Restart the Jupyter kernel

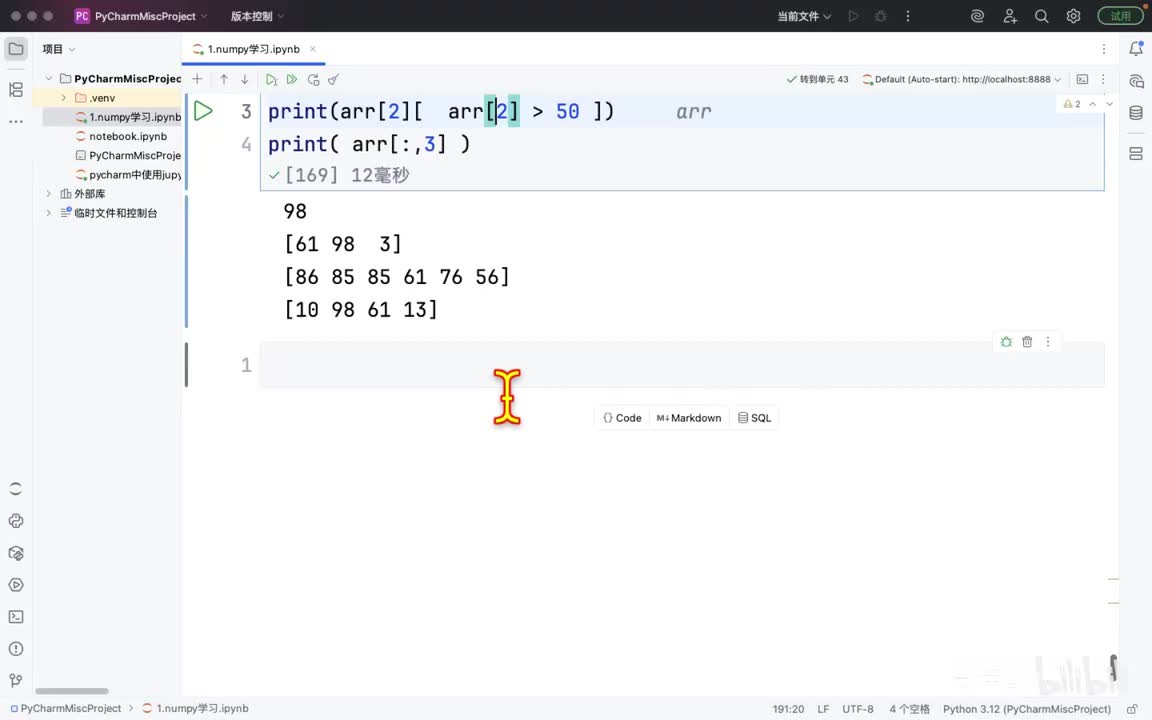tap(313, 79)
